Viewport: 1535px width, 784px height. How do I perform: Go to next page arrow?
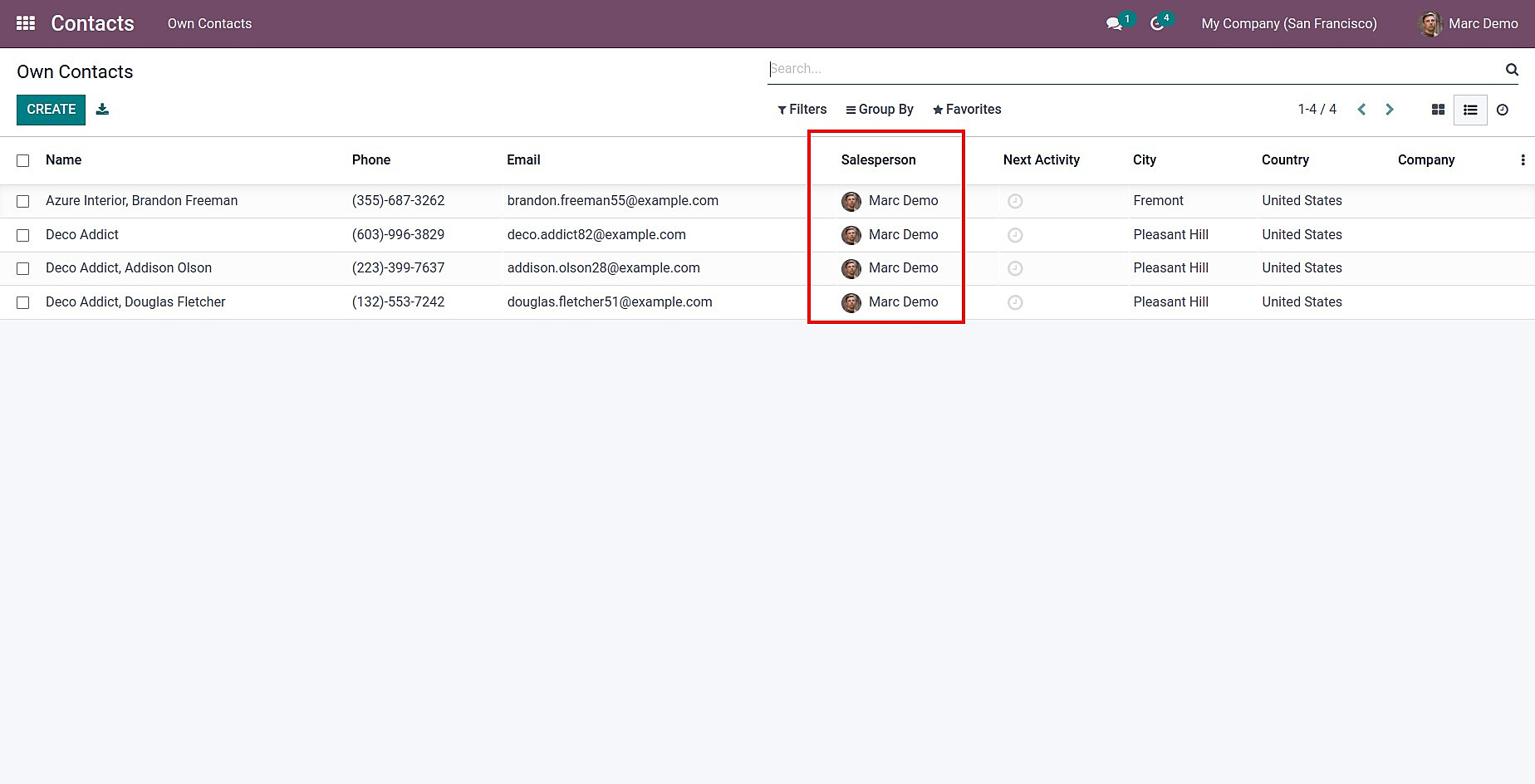(x=1390, y=110)
